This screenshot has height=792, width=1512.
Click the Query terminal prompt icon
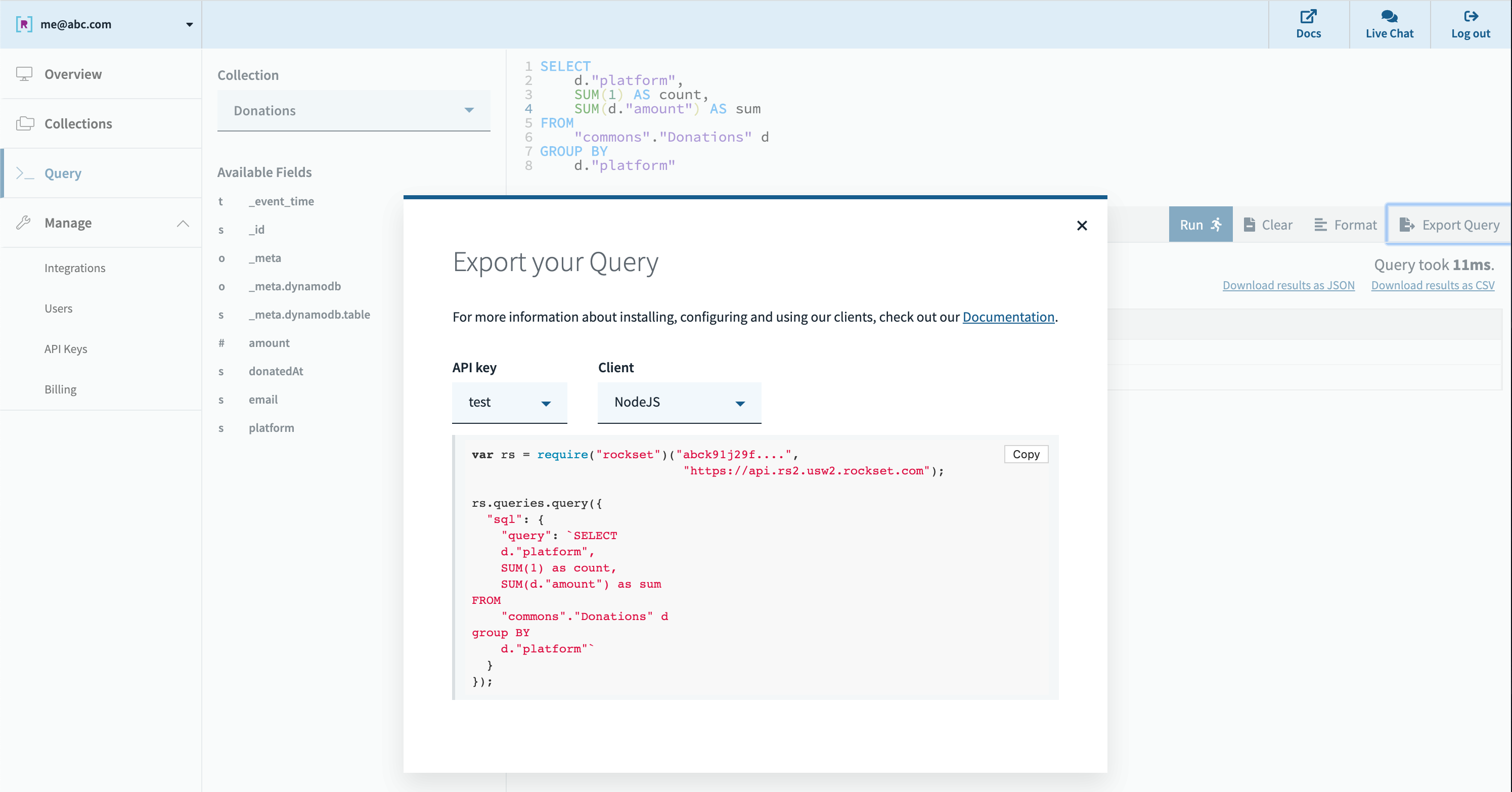coord(25,173)
